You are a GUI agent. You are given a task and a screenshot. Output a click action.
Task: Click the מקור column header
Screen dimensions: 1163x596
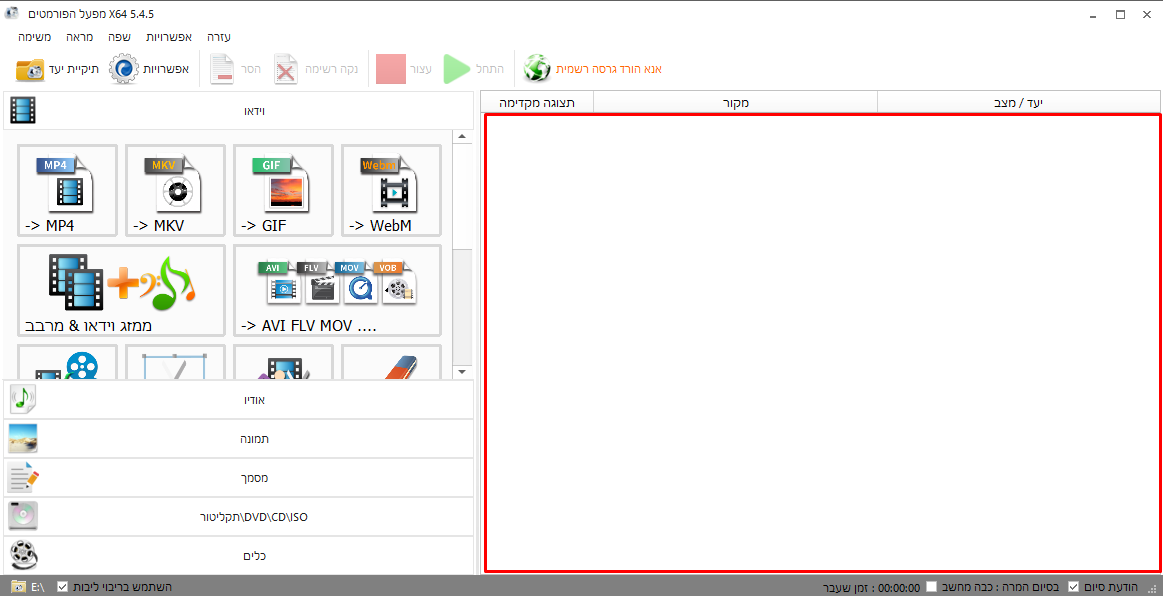coord(736,103)
